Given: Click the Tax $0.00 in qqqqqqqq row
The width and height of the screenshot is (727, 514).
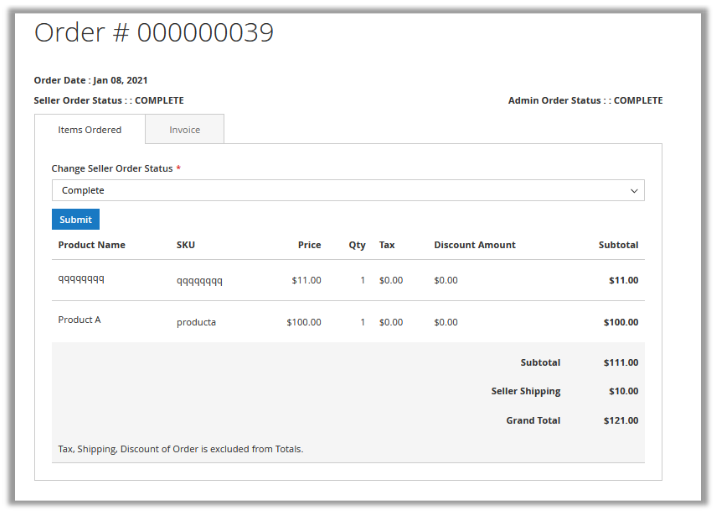Looking at the screenshot, I should click(391, 280).
